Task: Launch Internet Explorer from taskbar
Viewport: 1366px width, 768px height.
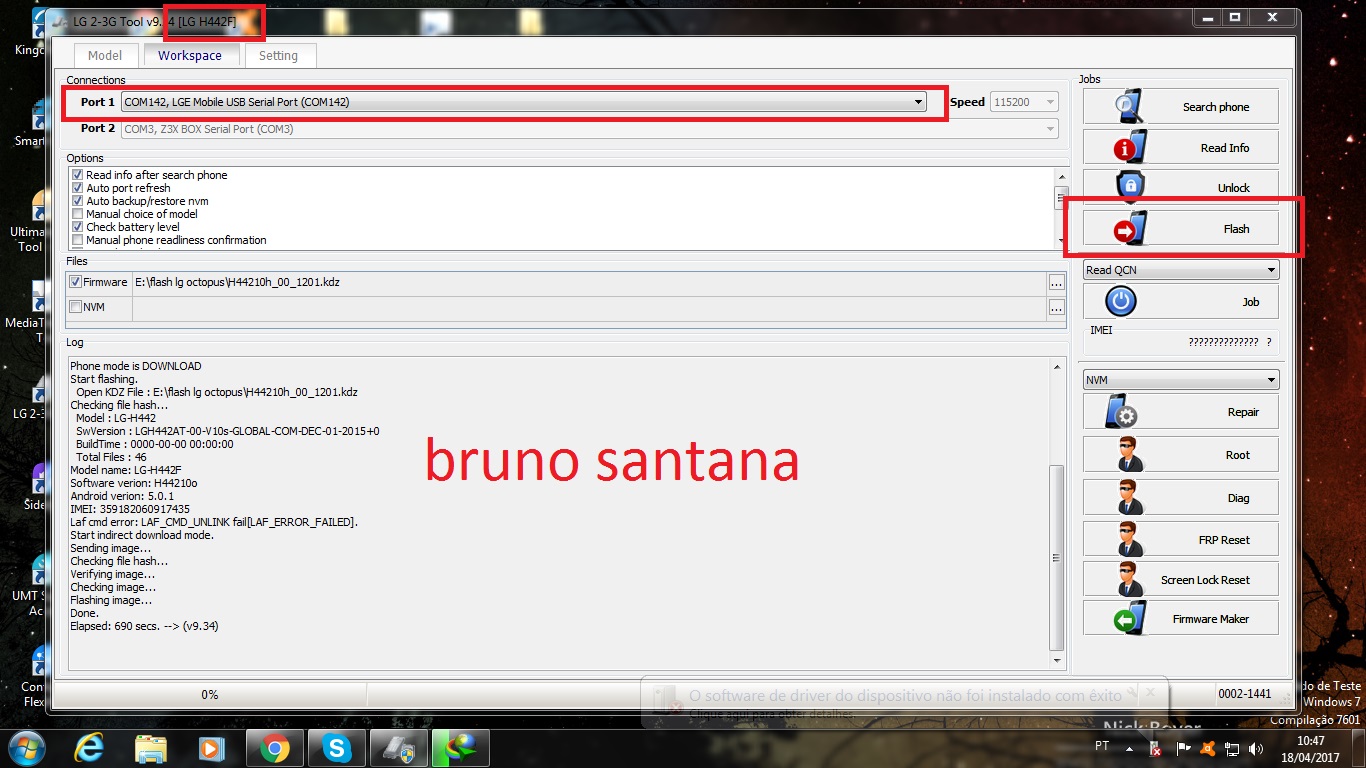Action: pos(91,747)
